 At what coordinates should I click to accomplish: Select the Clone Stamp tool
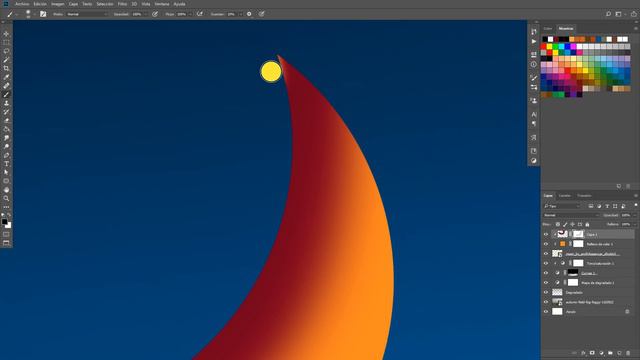click(6, 103)
